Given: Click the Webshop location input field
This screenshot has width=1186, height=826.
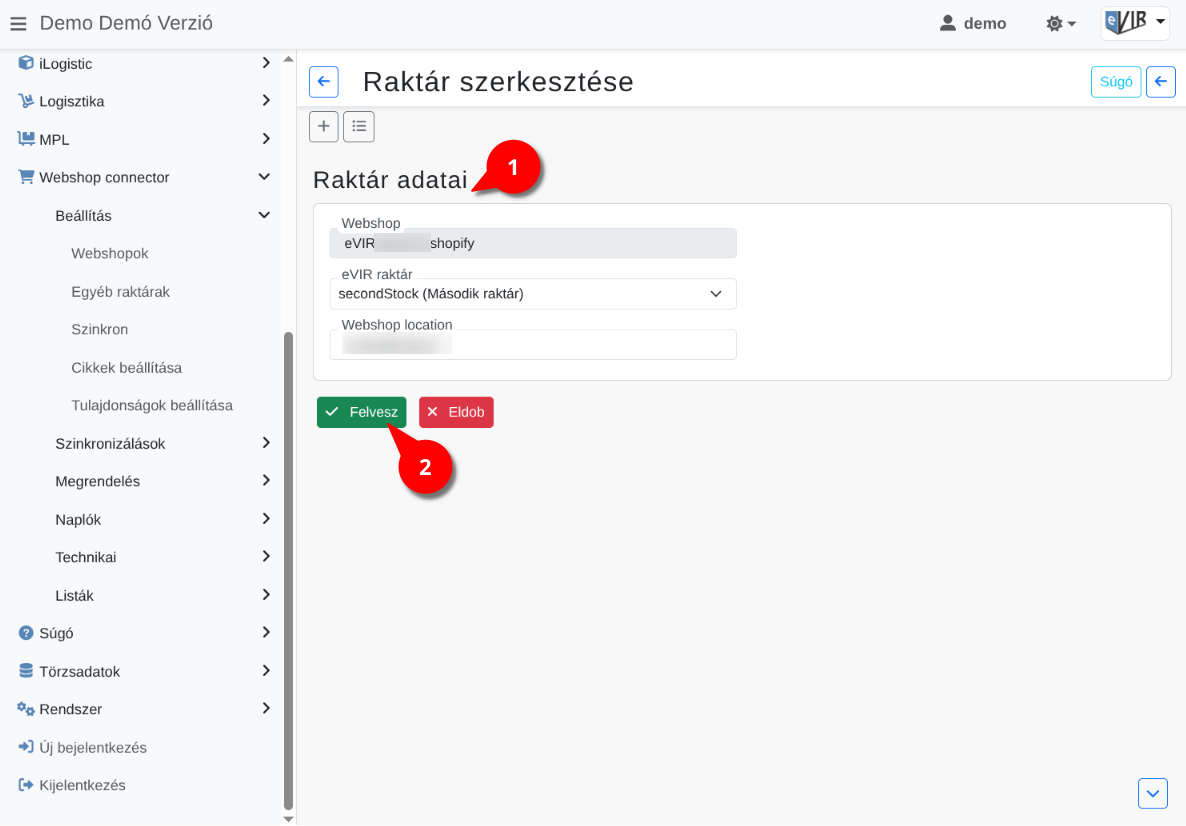Looking at the screenshot, I should pyautogui.click(x=533, y=345).
